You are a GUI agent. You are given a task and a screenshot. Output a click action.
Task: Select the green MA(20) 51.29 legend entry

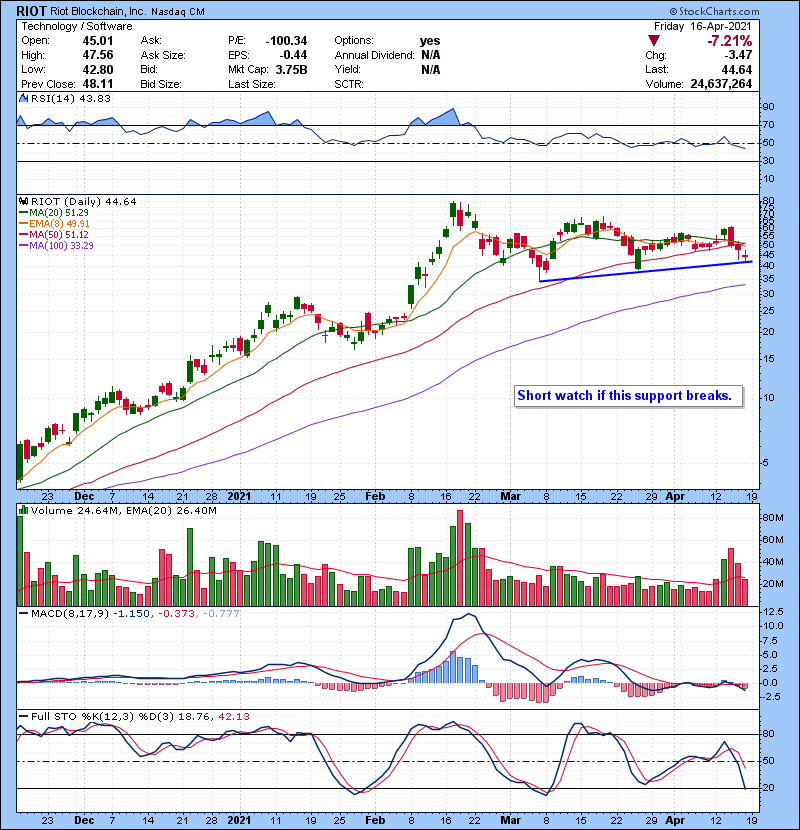54,212
